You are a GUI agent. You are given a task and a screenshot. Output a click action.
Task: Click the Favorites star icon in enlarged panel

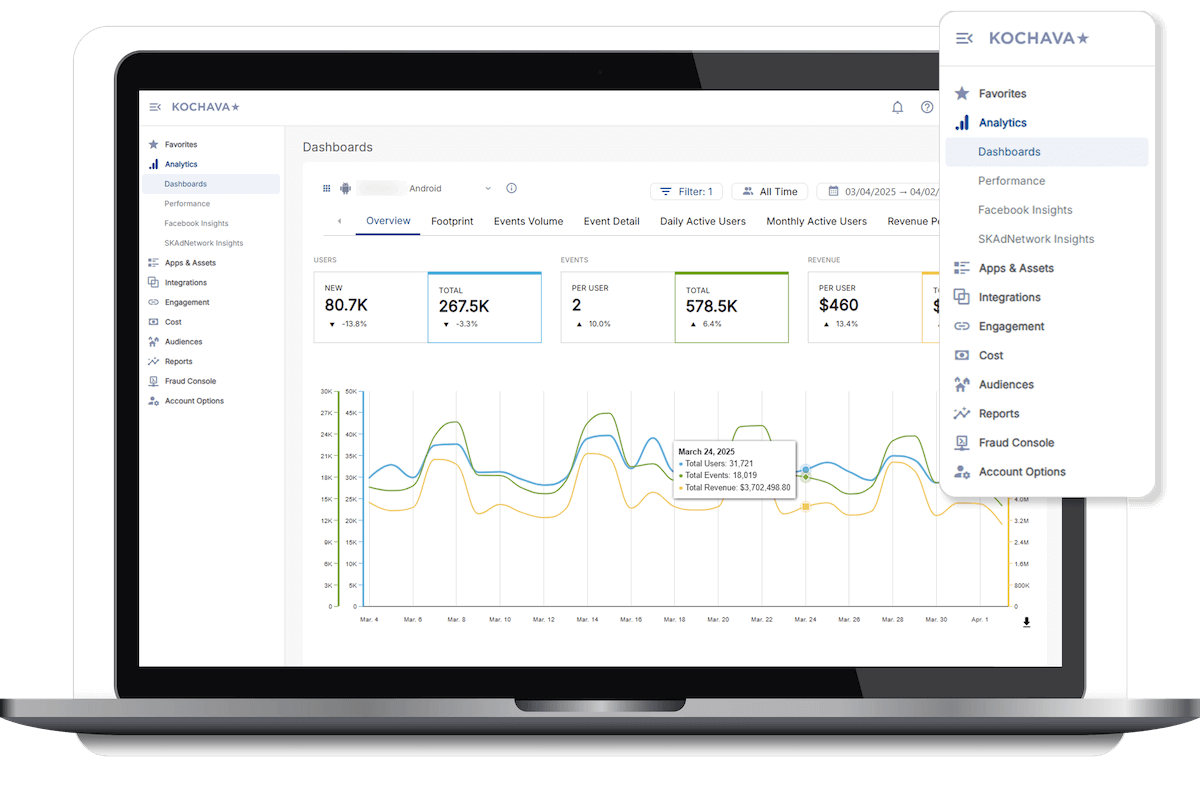tap(962, 93)
